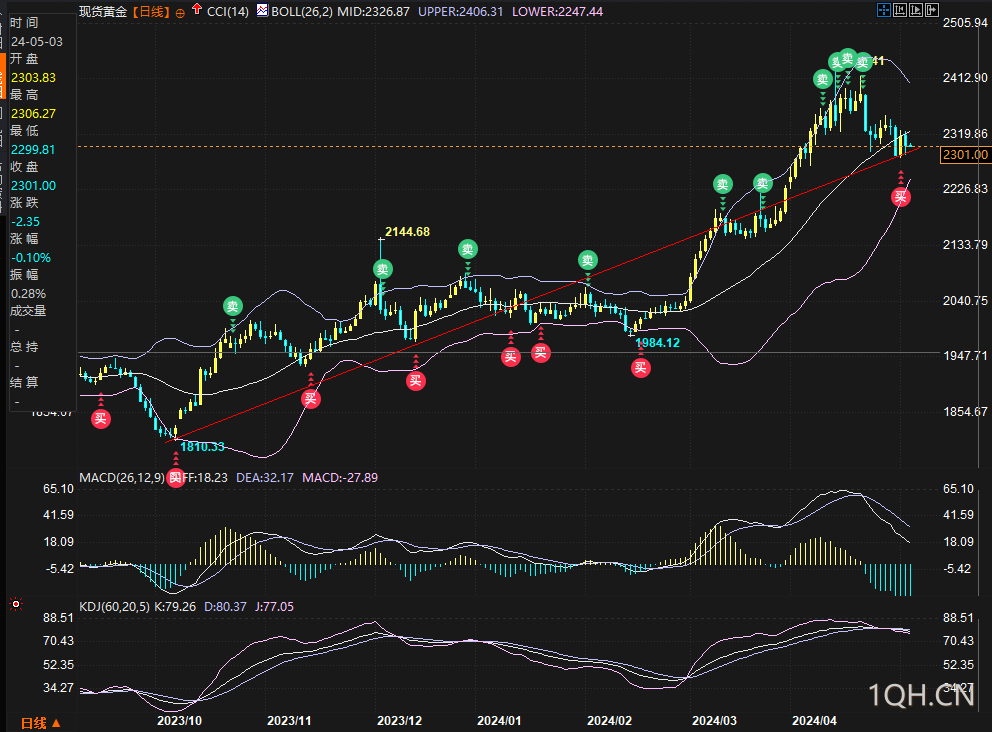Click the 2024/03 date on time axis
992x732 pixels.
714,720
